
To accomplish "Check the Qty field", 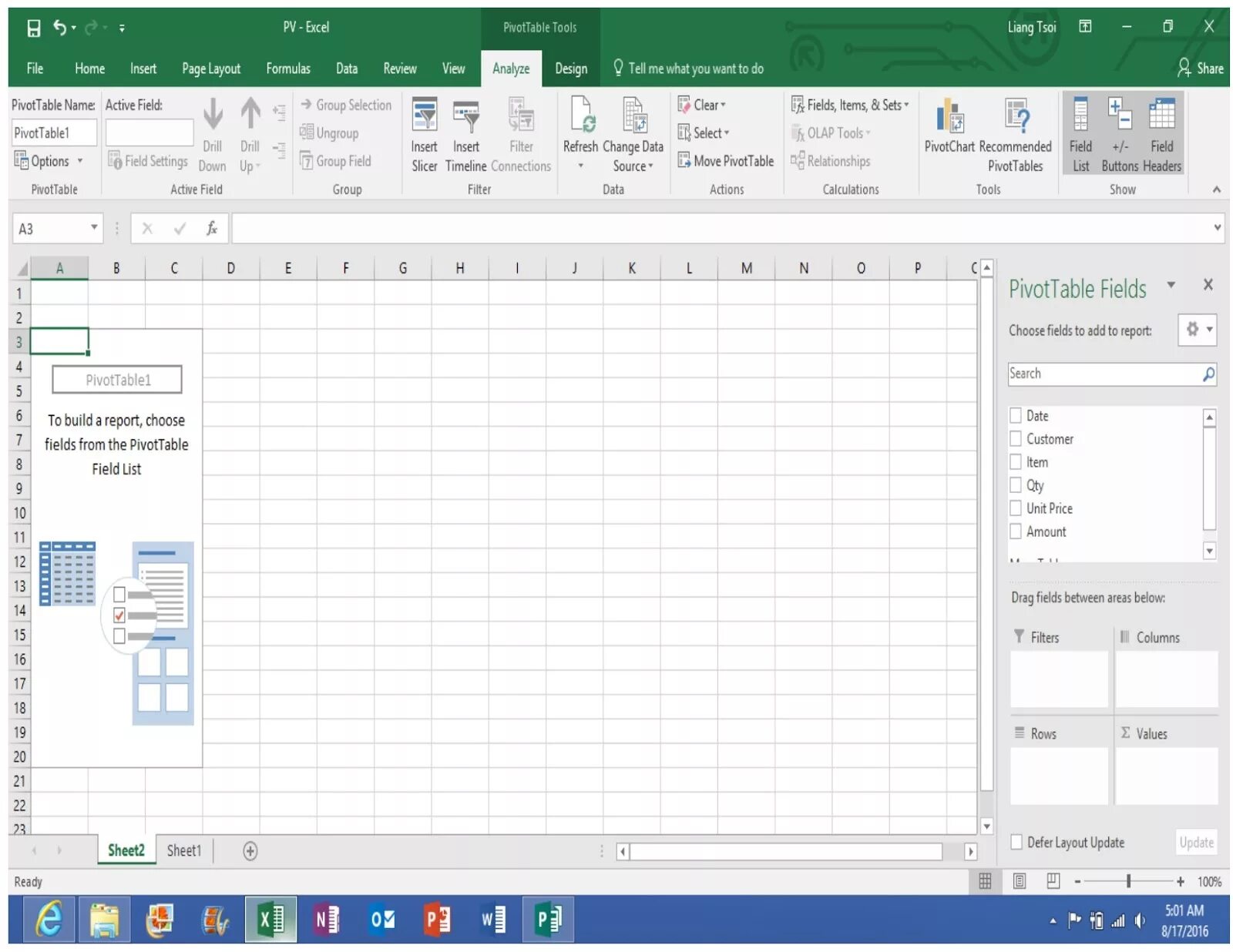I will (1016, 485).
